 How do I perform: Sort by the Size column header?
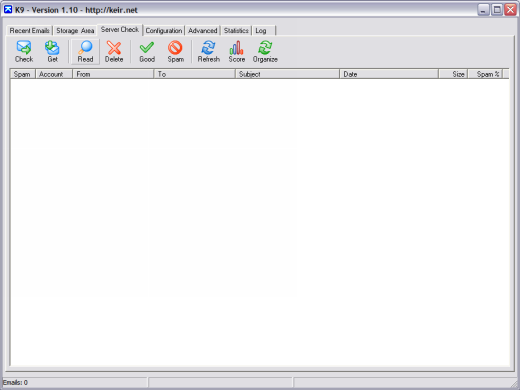454,74
